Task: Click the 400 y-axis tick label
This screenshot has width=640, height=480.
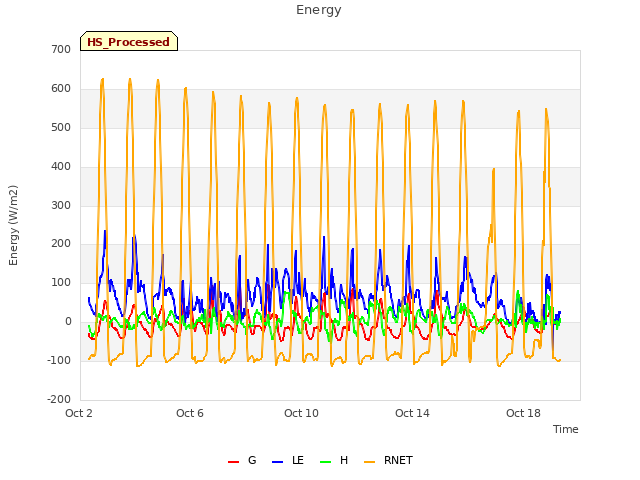Action: point(61,167)
